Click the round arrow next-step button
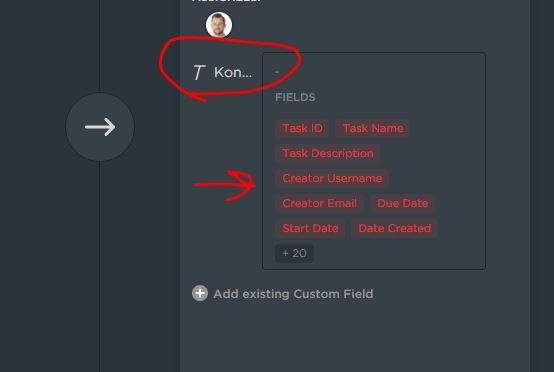 click(100, 127)
